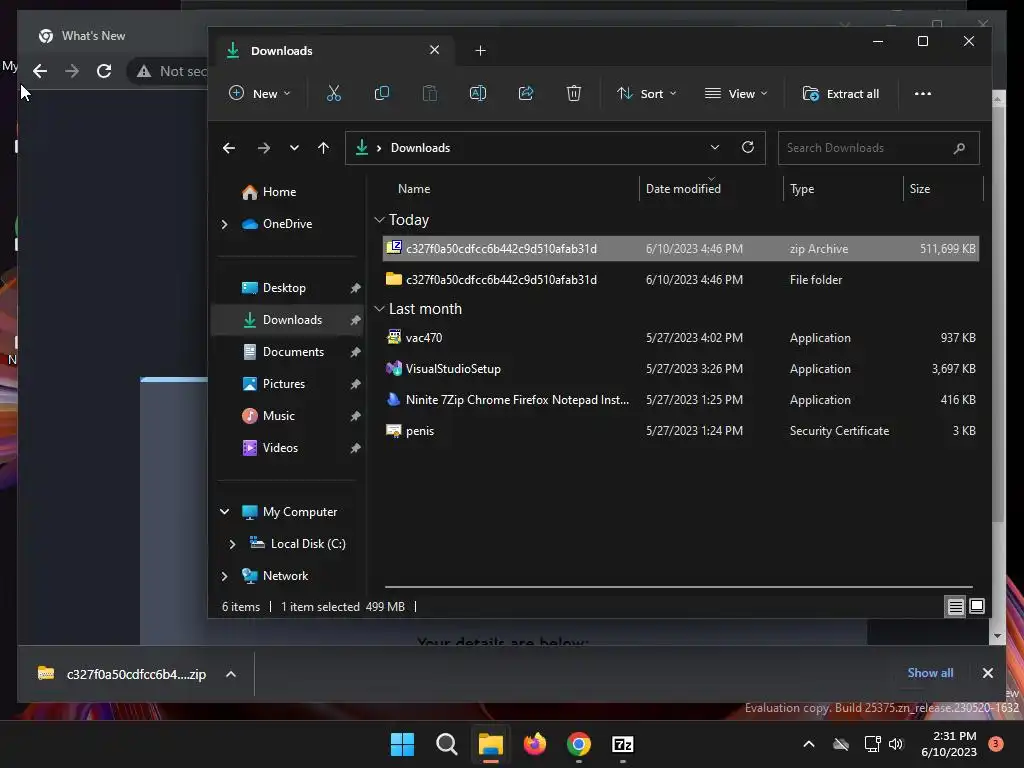Click Show all downloads link in Chrome

[930, 673]
